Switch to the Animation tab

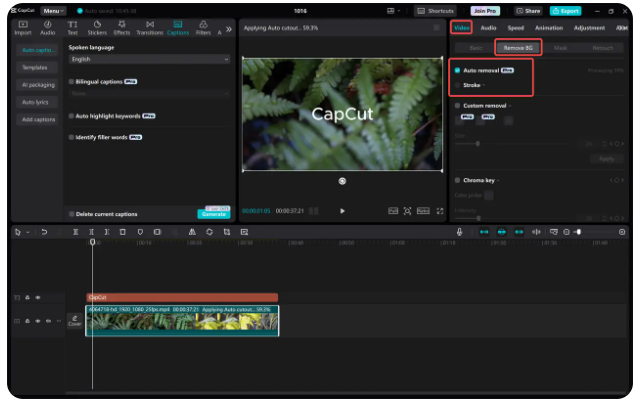point(548,28)
